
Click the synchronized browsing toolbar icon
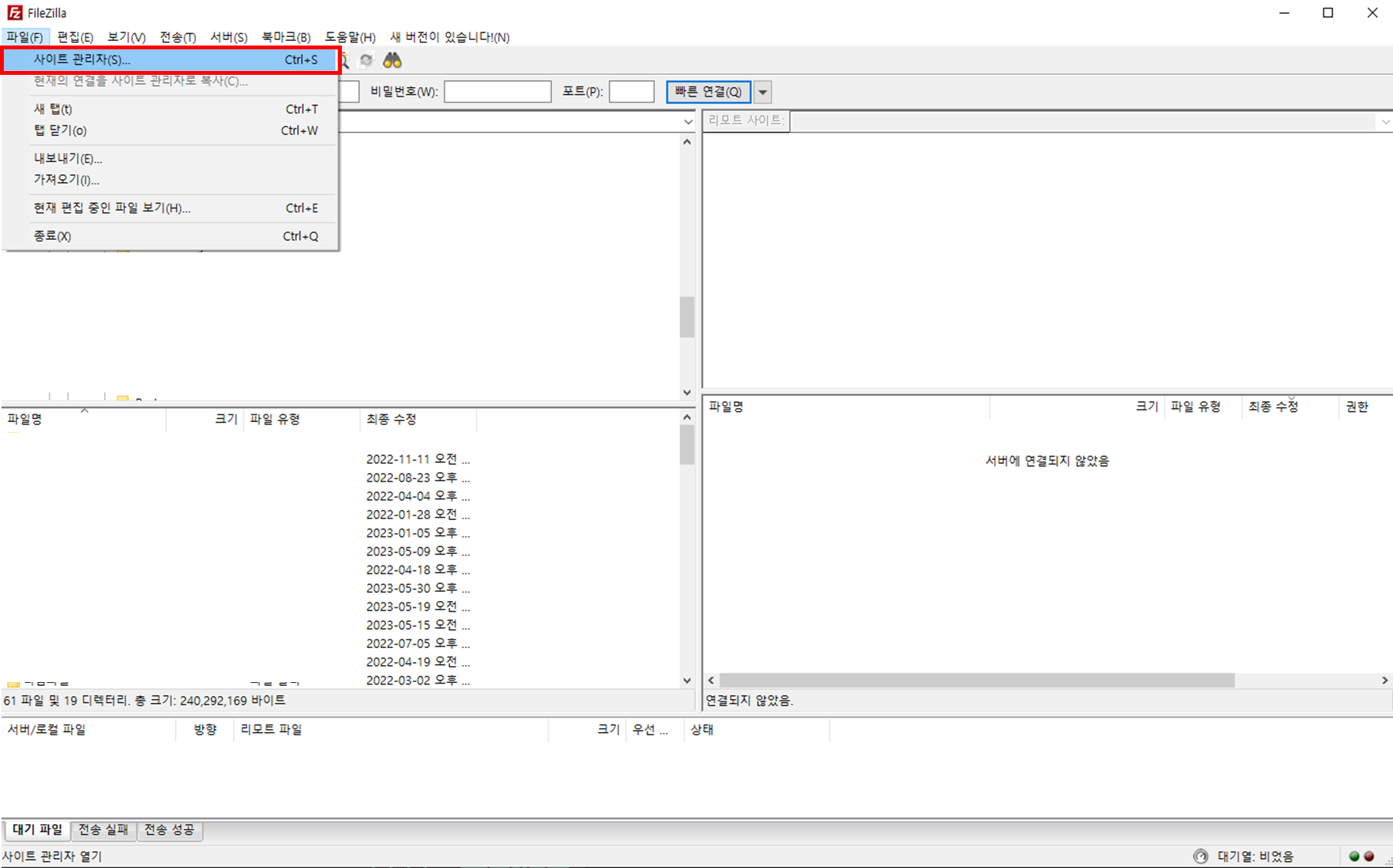pyautogui.click(x=367, y=60)
